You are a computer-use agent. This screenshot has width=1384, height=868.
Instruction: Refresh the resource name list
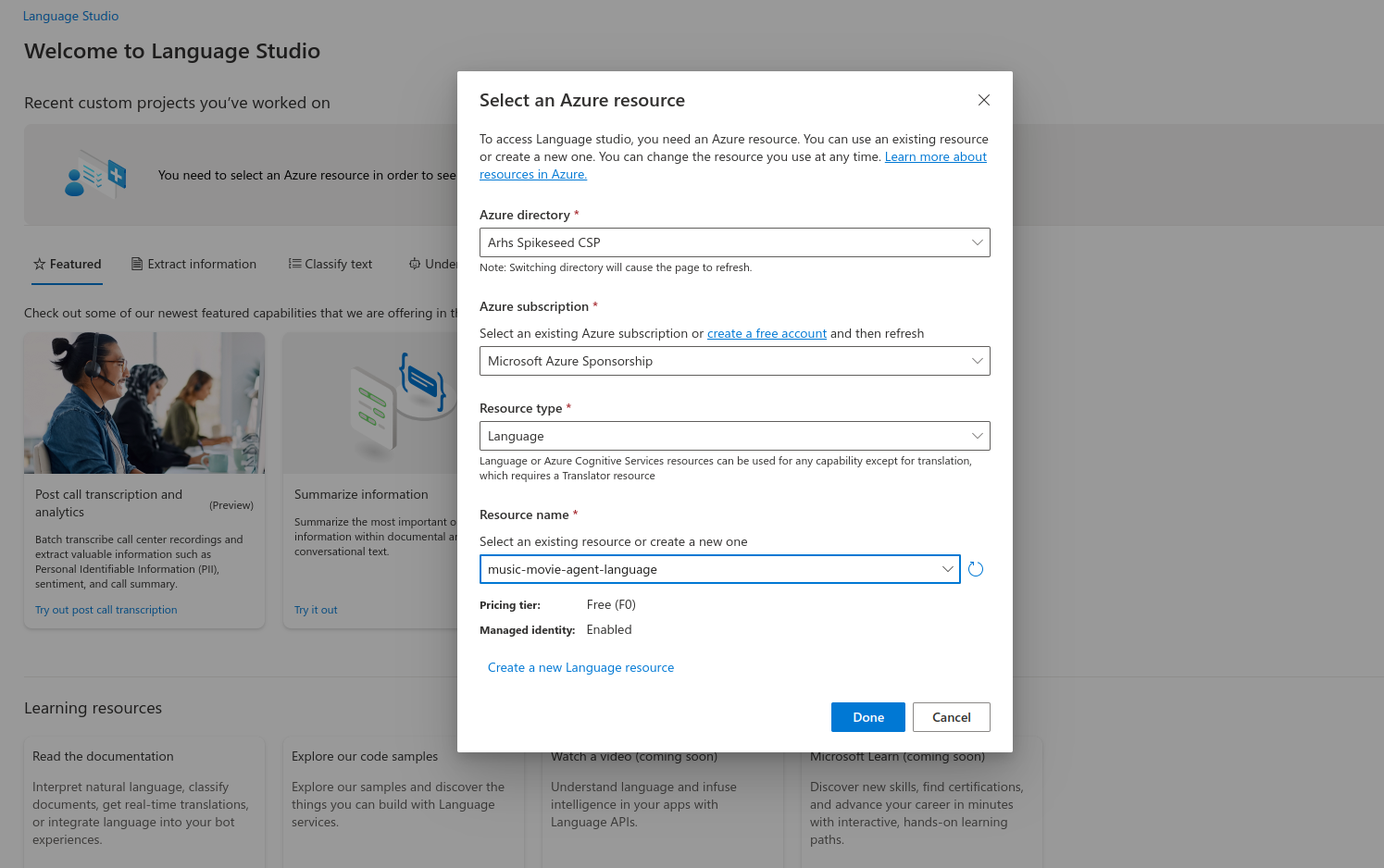tap(976, 569)
